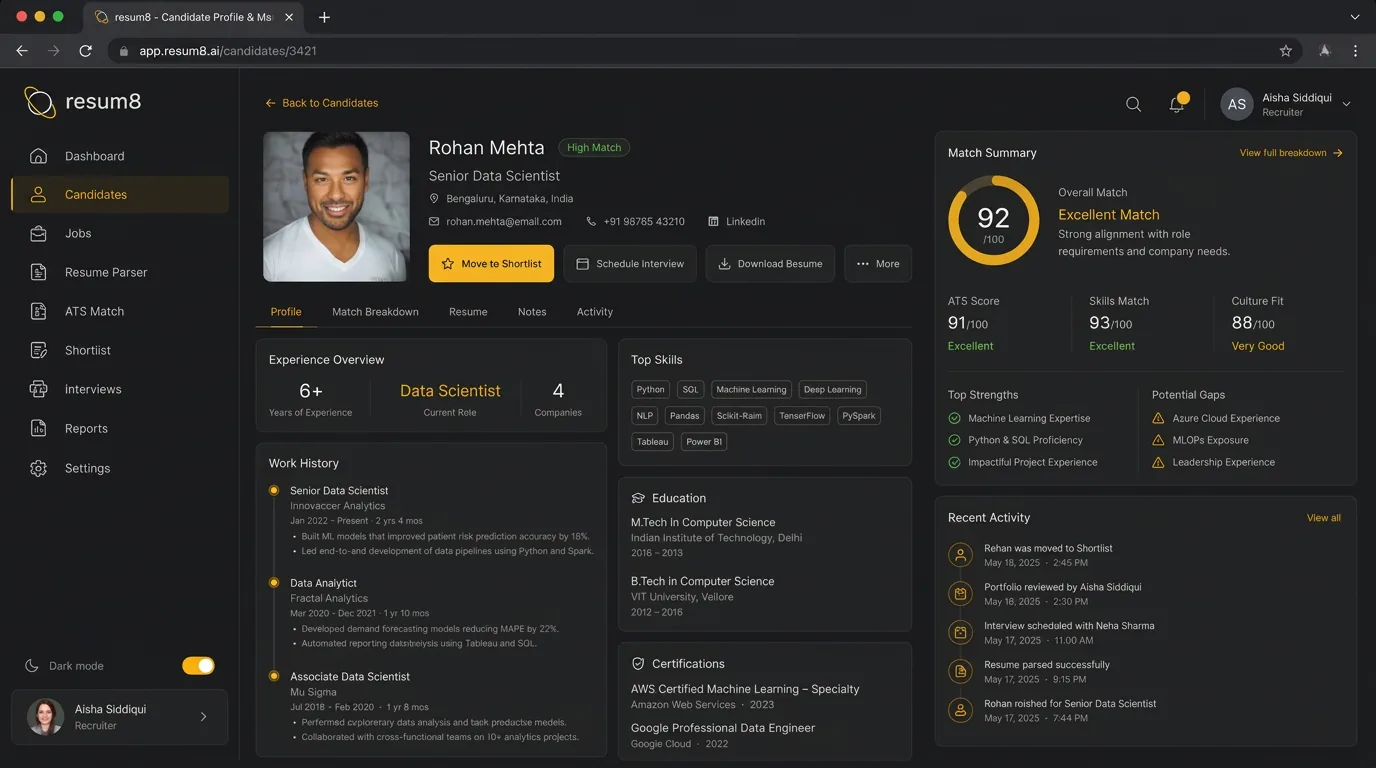Viewport: 1376px width, 768px height.
Task: Click Rohan Mehta's profile photo
Action: click(x=336, y=206)
